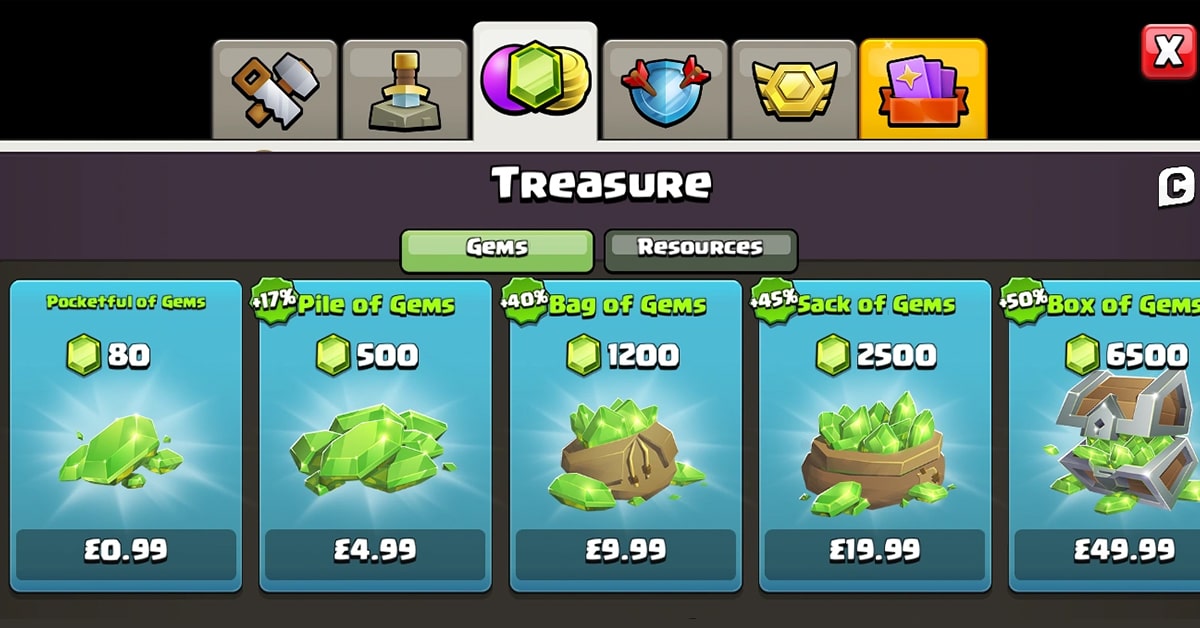Buy Pocketful of Gems for £0.99
Screen dimensions: 1200x628
pyautogui.click(x=126, y=550)
